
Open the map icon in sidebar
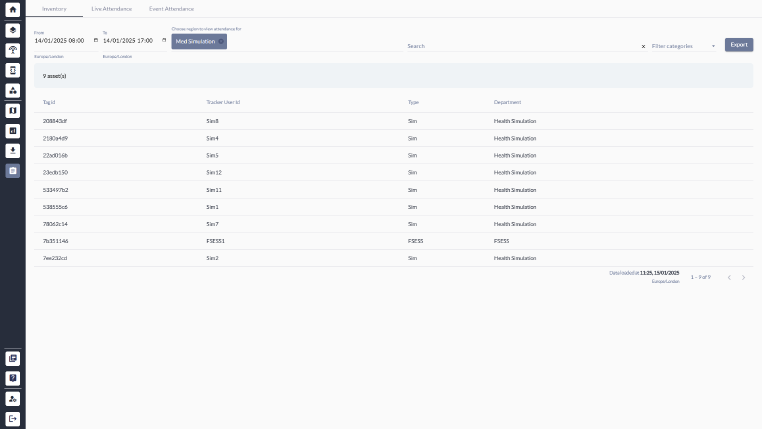pos(13,111)
